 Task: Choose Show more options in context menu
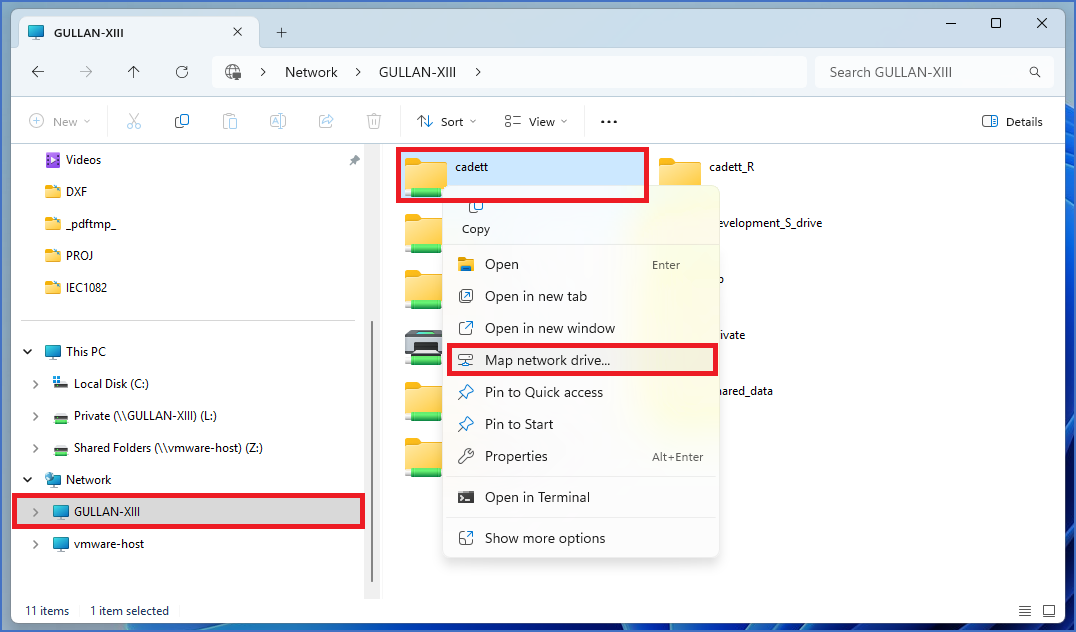tap(545, 538)
